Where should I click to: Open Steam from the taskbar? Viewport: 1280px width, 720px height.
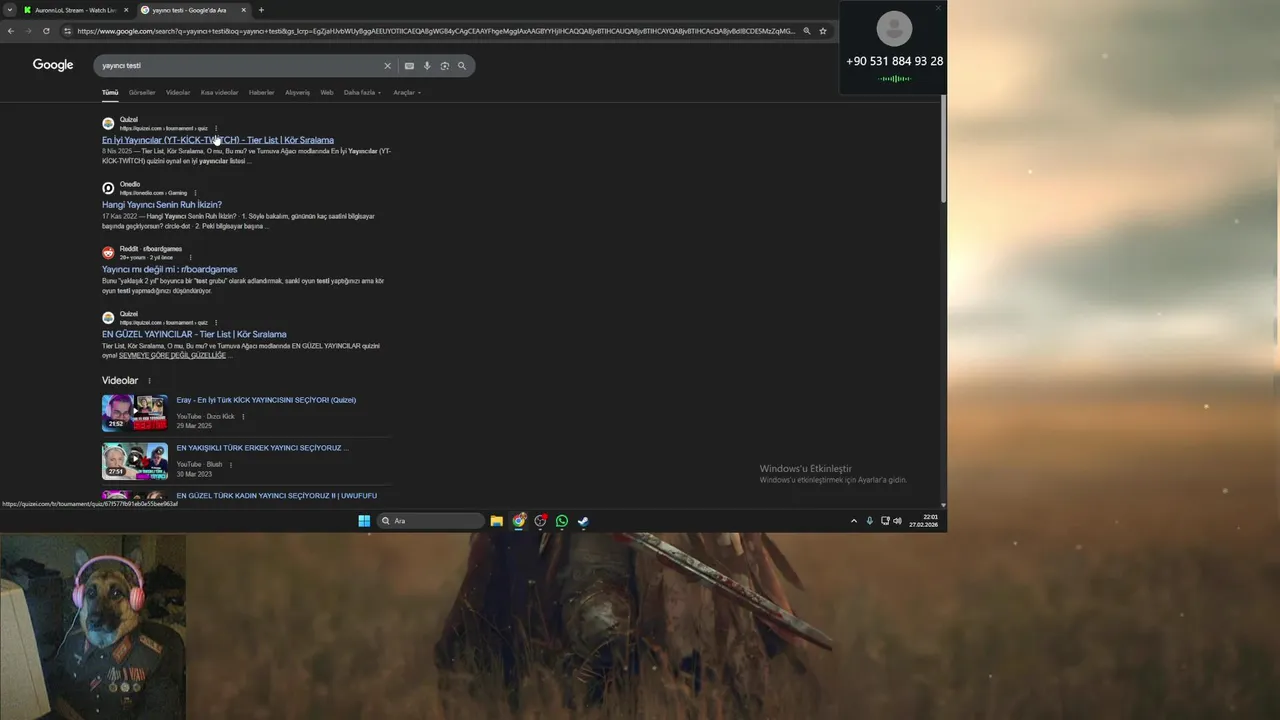tap(583, 521)
